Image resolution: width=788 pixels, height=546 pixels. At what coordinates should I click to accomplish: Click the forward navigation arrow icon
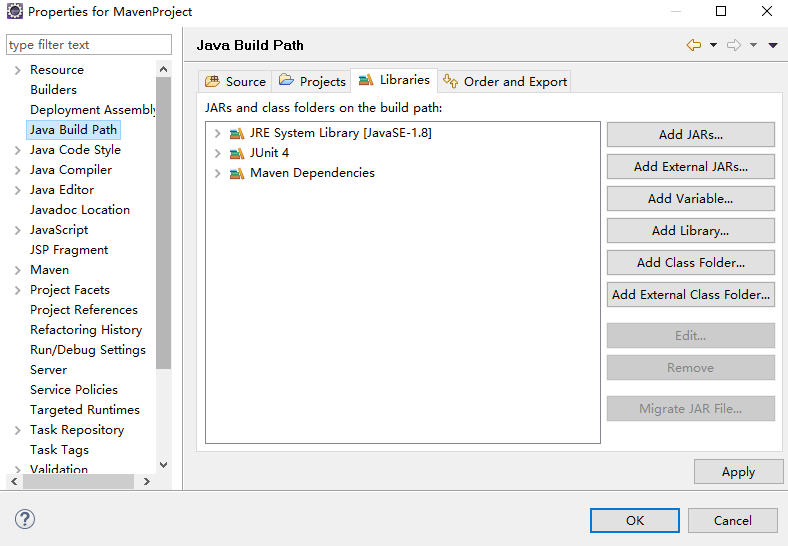[x=734, y=45]
